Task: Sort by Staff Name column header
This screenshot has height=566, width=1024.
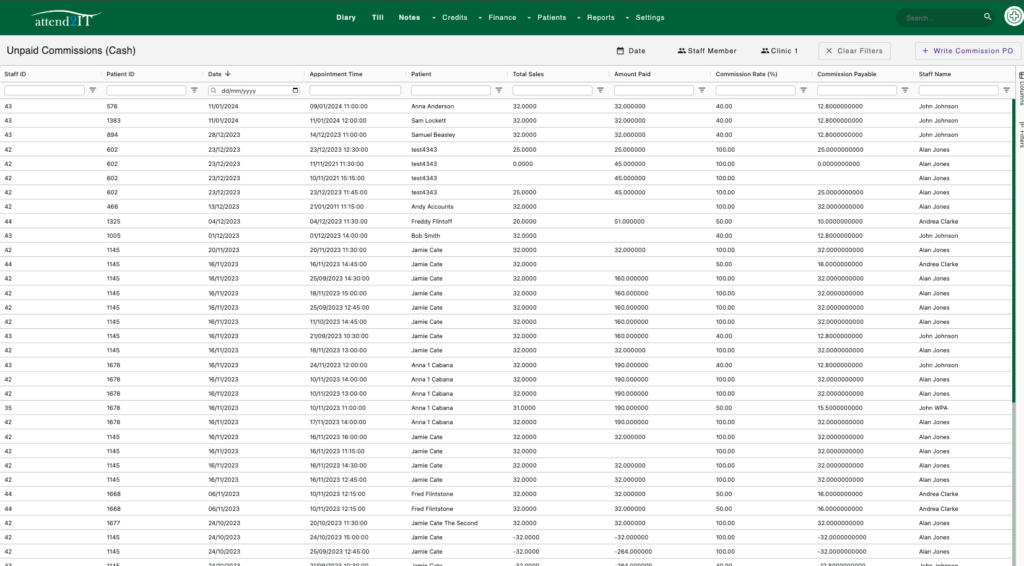Action: pos(935,74)
